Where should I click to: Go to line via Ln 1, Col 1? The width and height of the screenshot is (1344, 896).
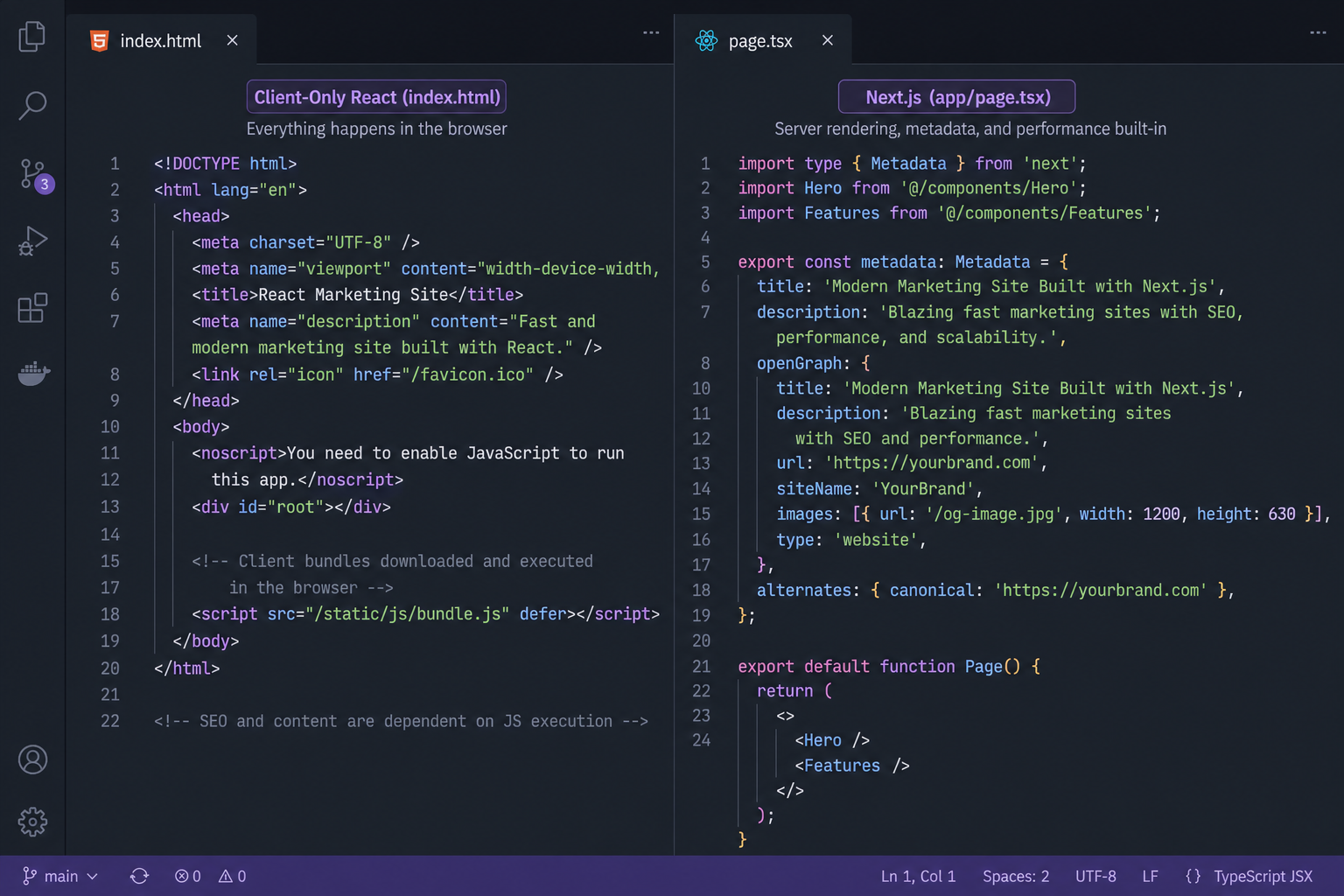click(918, 876)
